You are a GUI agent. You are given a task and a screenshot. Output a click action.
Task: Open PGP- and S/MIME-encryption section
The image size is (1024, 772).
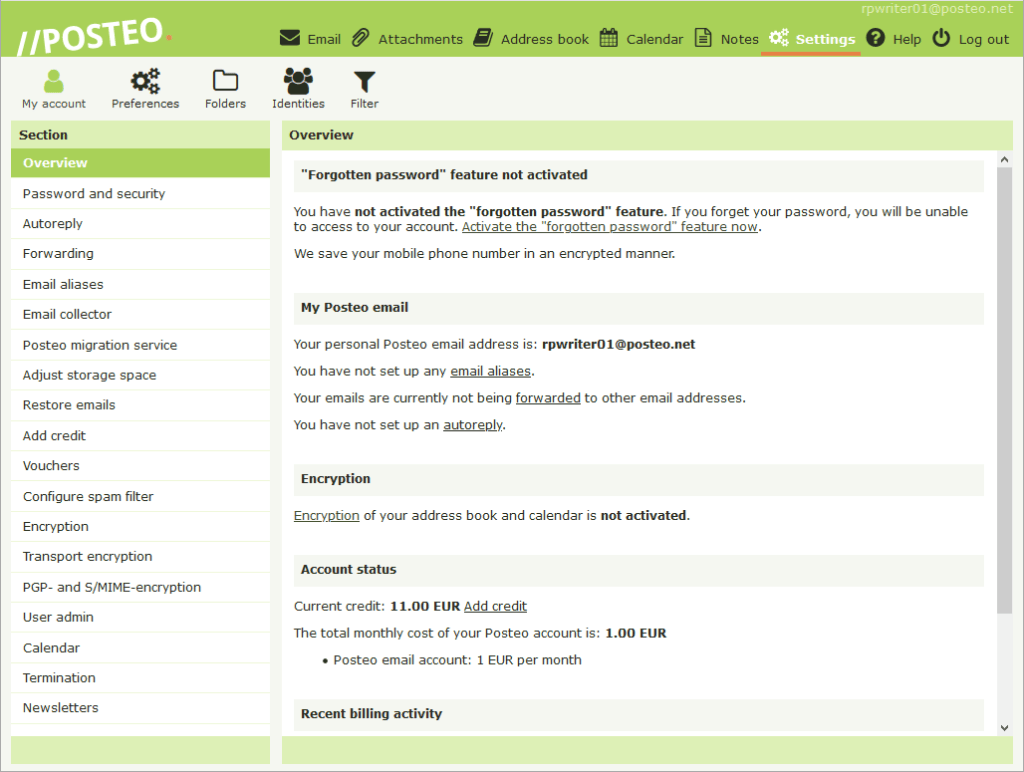(140, 587)
